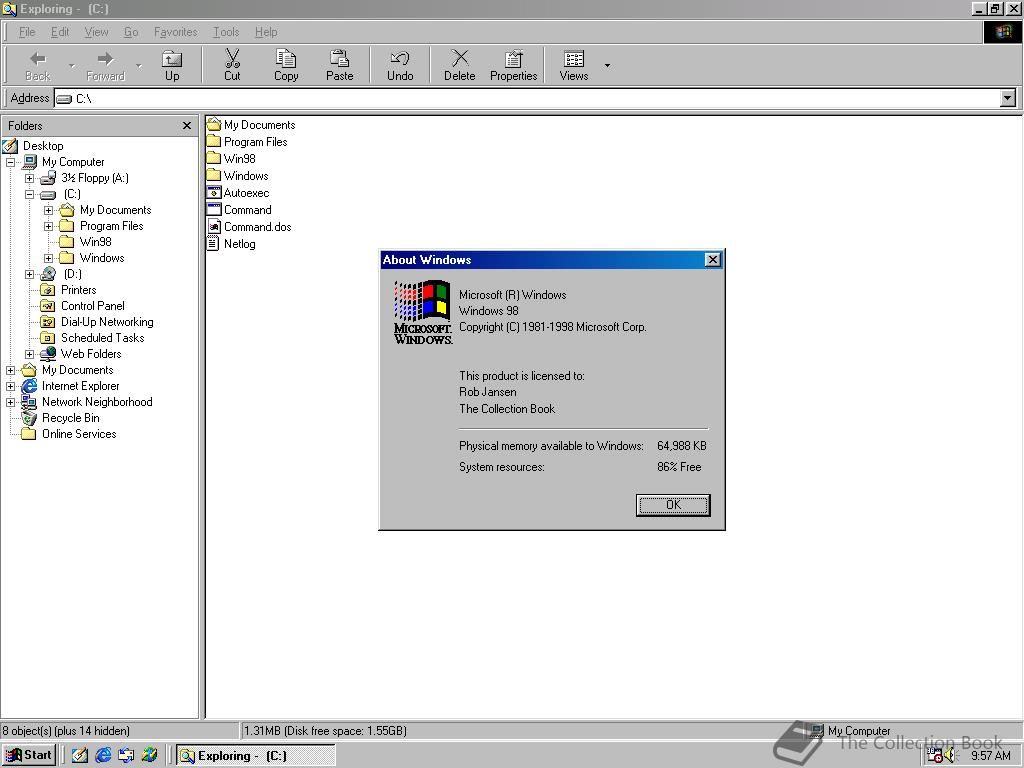This screenshot has width=1024, height=768.
Task: Click the C:\ address field
Action: coord(527,99)
